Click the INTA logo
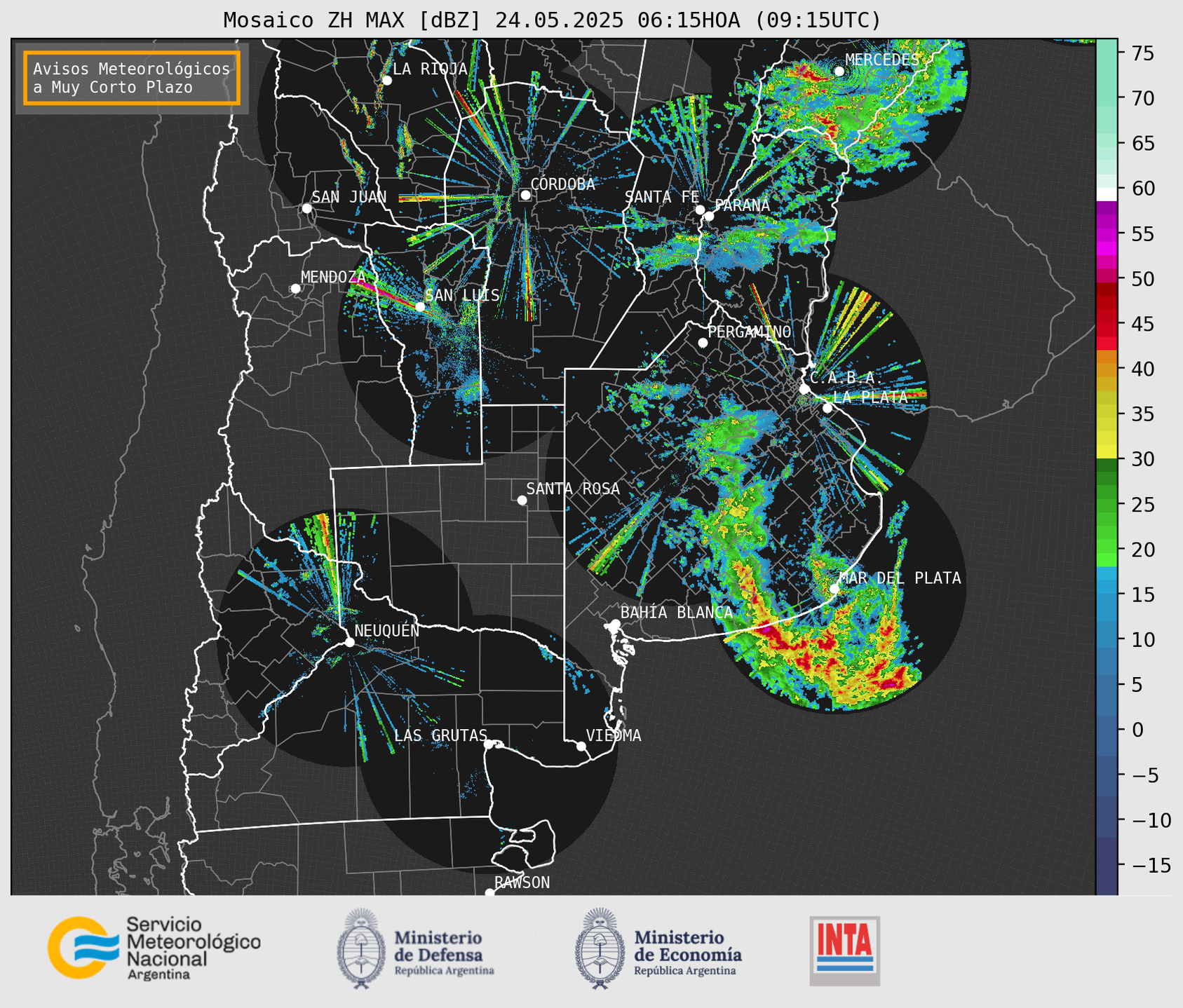 (x=845, y=951)
